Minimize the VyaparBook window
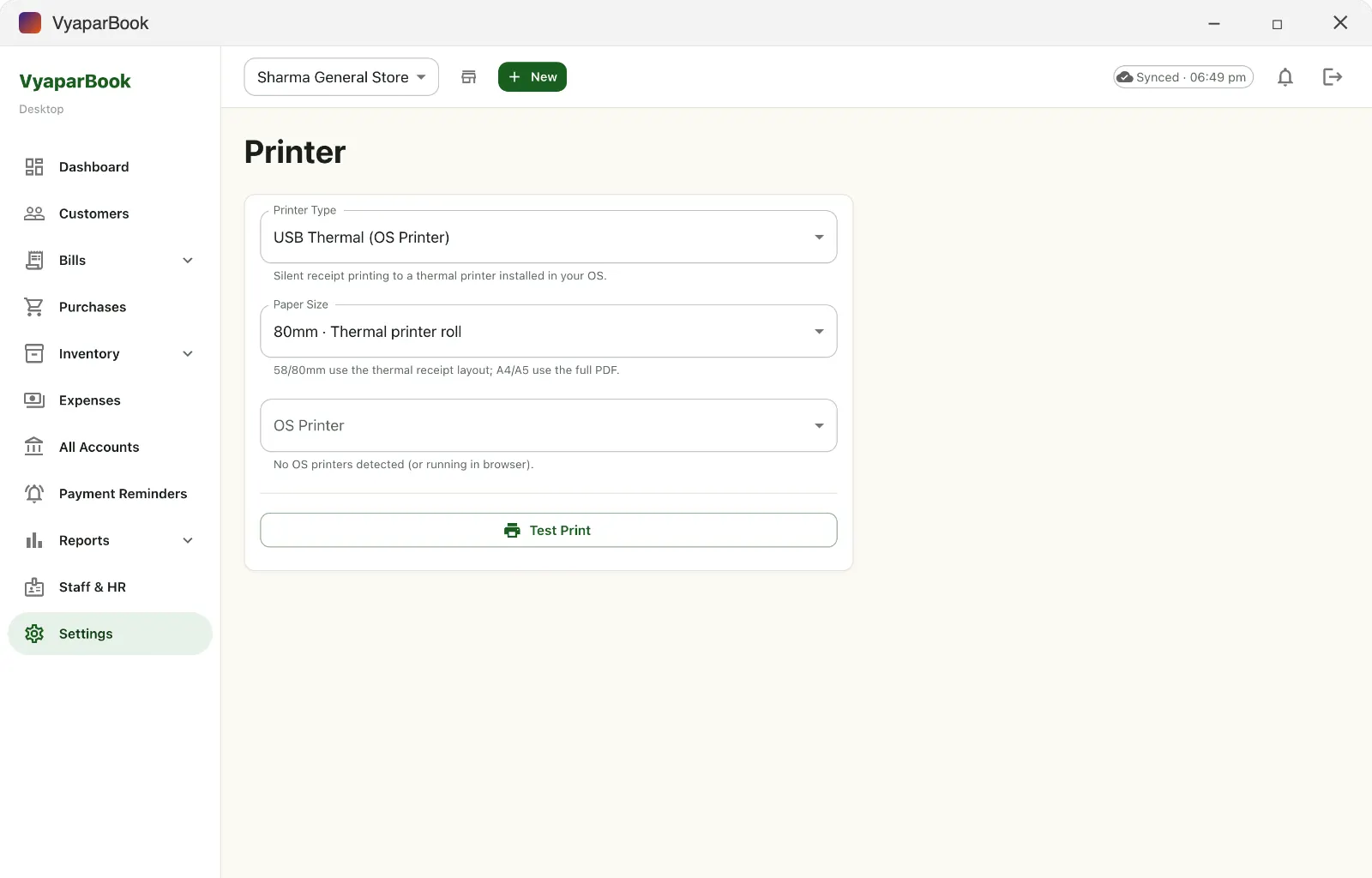Screen dimensions: 1372x878 pyautogui.click(x=1214, y=23)
